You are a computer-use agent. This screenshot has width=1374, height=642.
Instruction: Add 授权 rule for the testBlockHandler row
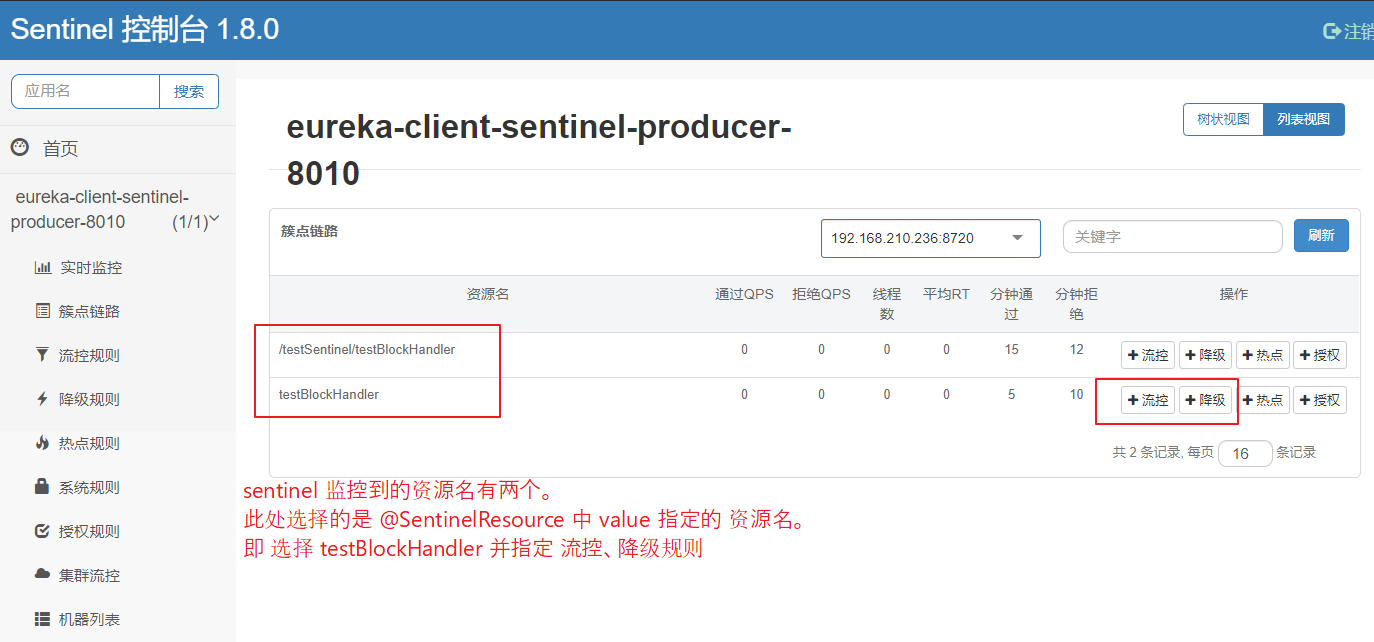point(1320,400)
